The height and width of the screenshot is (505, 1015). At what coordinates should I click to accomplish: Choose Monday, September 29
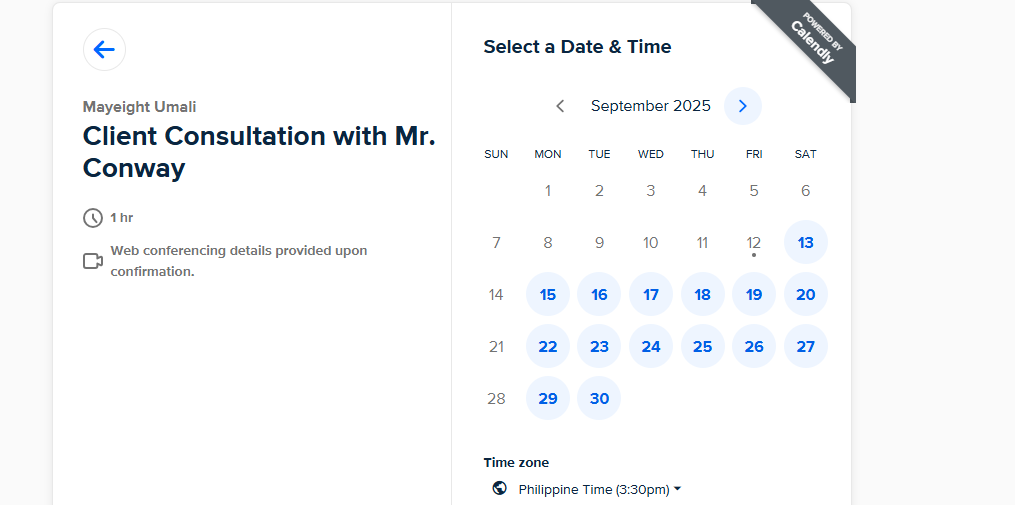coord(548,399)
